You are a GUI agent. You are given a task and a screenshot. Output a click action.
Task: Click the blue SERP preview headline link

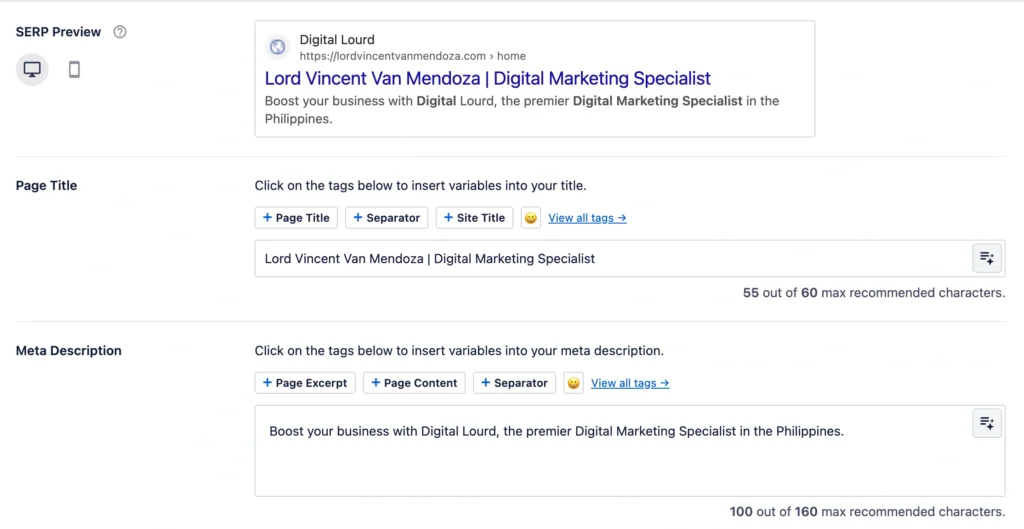coord(487,78)
